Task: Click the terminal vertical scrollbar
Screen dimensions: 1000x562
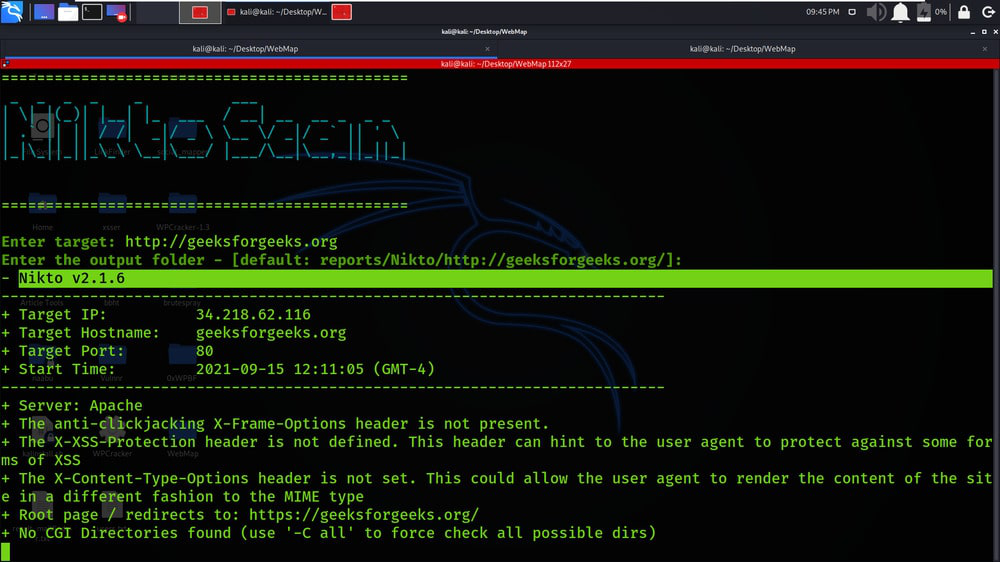Action: pos(996,313)
